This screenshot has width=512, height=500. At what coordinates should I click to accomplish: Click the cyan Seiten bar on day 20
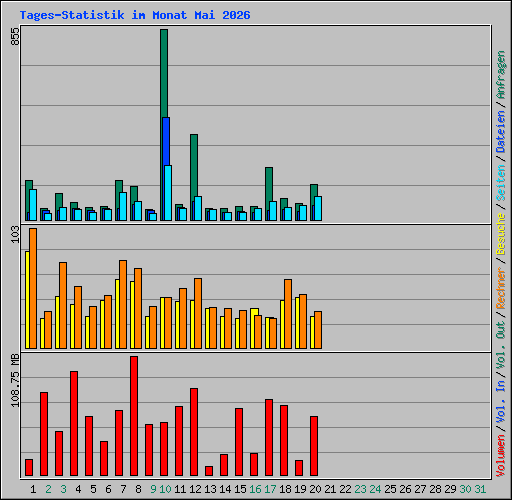pos(318,208)
